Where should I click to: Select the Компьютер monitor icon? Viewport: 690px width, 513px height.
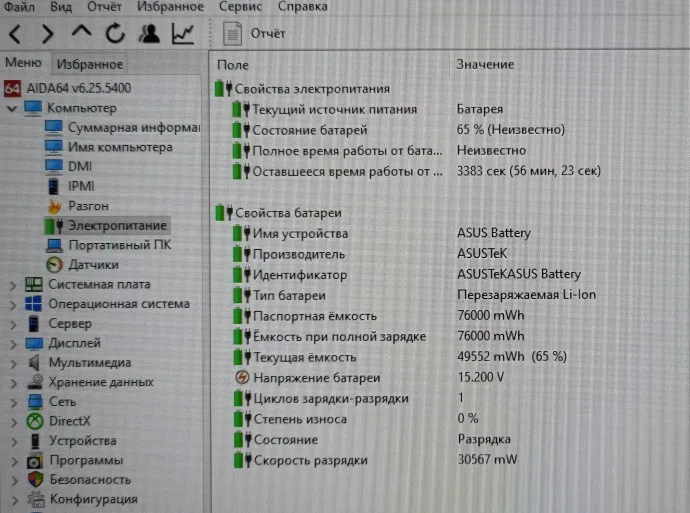(33, 108)
